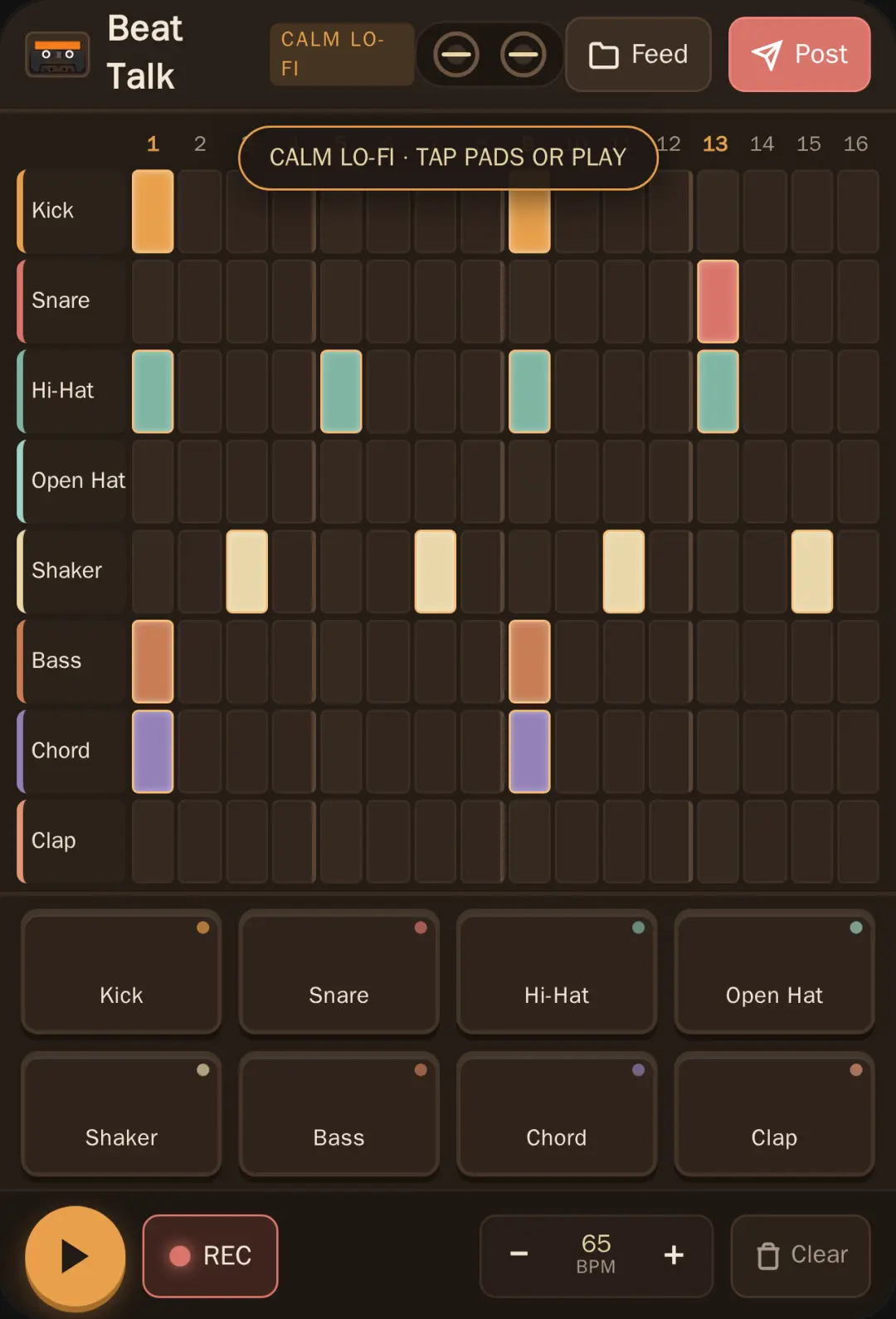The height and width of the screenshot is (1319, 896).
Task: Enable Snare step 1
Action: (153, 301)
